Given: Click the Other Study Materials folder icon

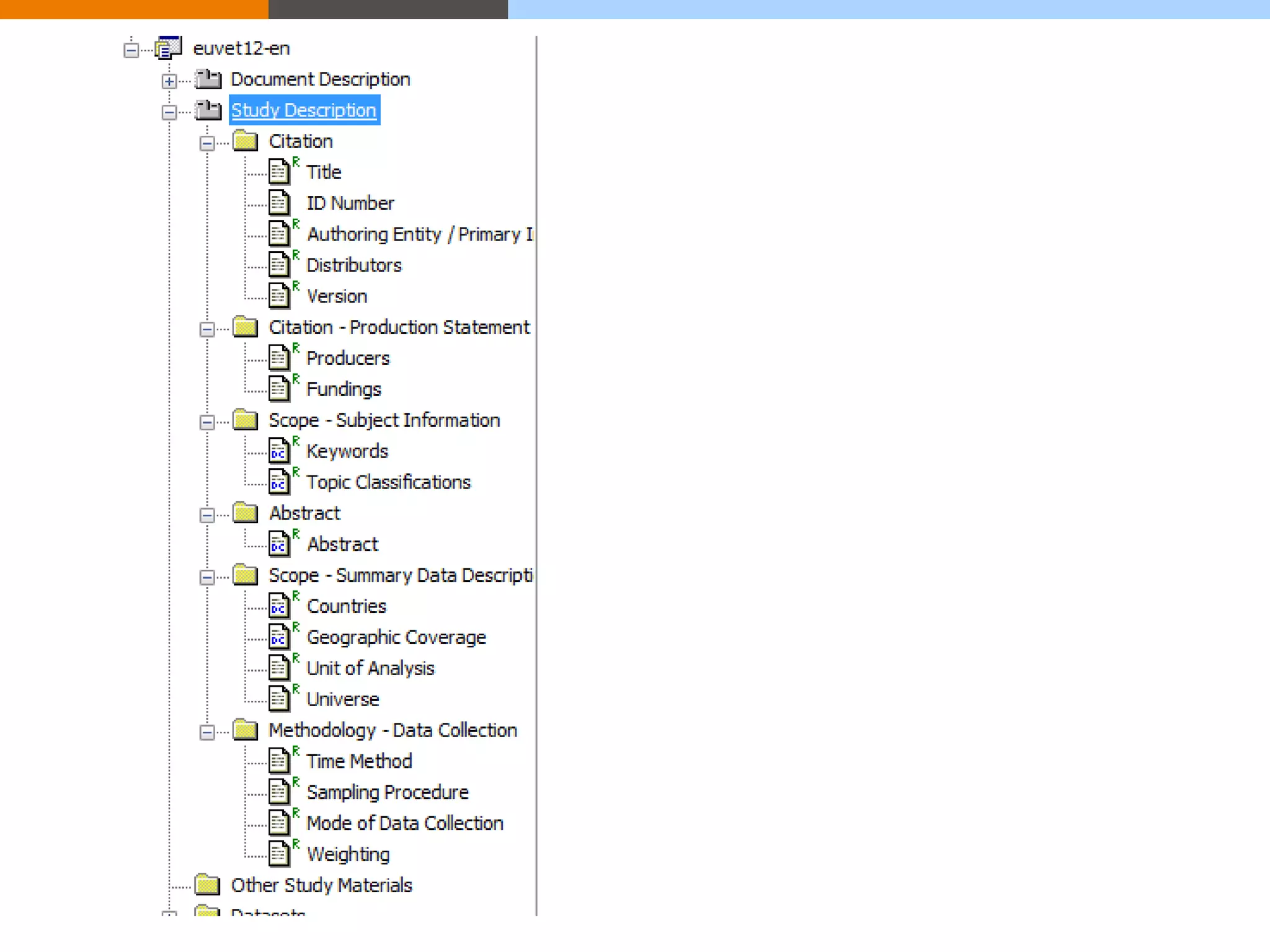Looking at the screenshot, I should (208, 884).
